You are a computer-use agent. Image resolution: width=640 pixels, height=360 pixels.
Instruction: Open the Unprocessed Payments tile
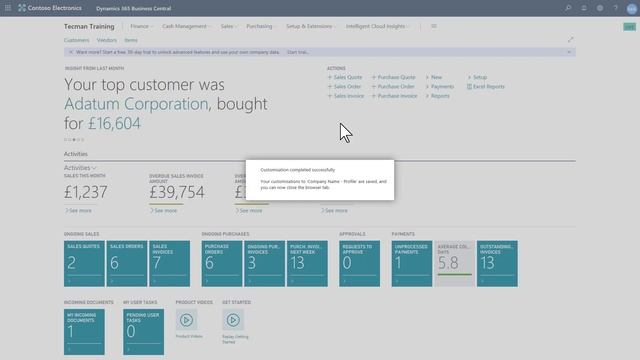412,263
